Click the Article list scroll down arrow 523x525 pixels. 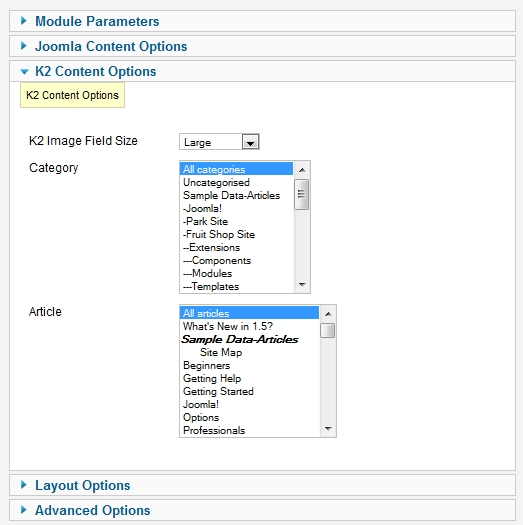click(328, 429)
